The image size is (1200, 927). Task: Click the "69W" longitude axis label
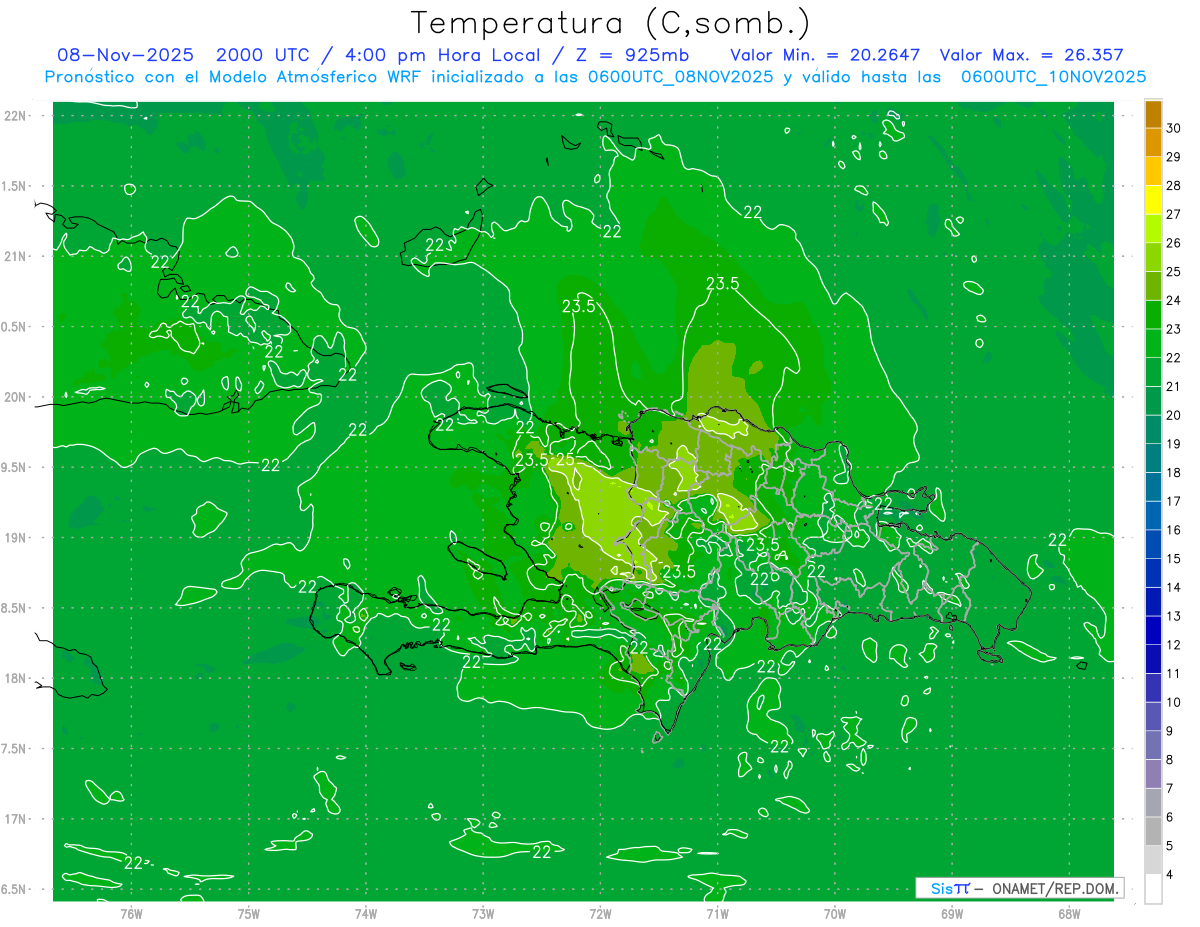click(x=952, y=914)
